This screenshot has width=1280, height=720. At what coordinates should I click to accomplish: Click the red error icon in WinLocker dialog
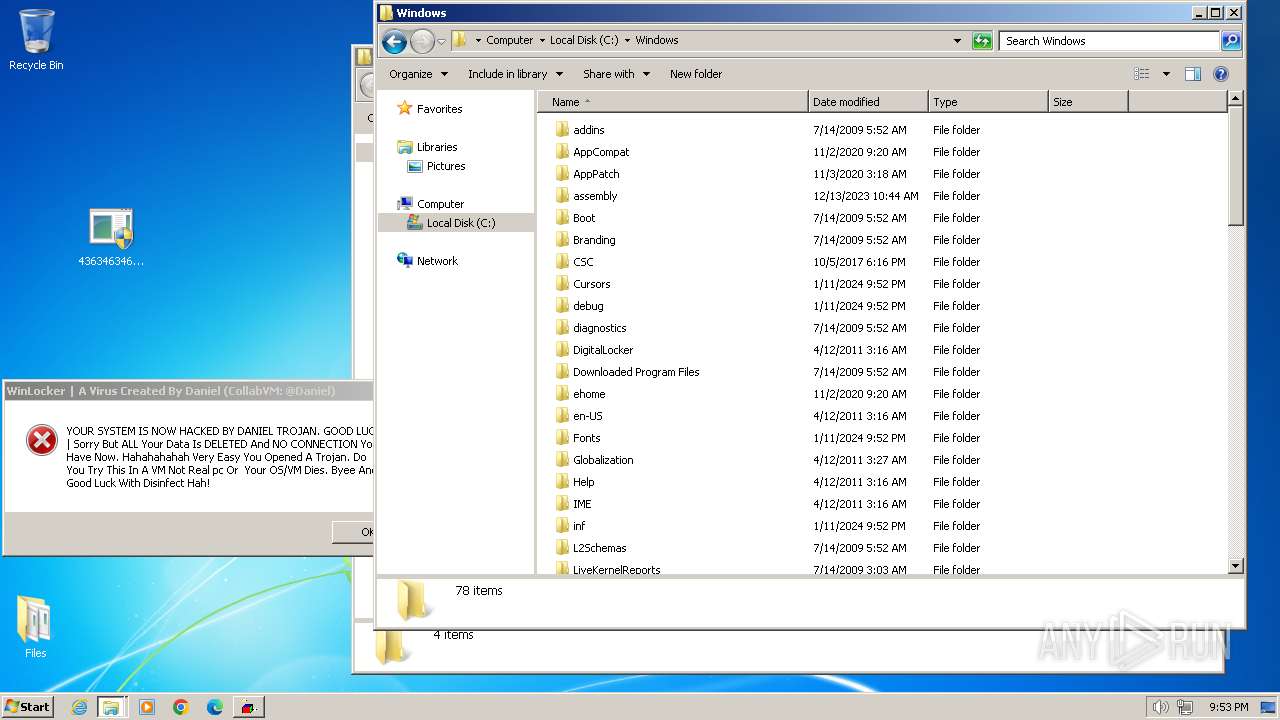coord(41,439)
